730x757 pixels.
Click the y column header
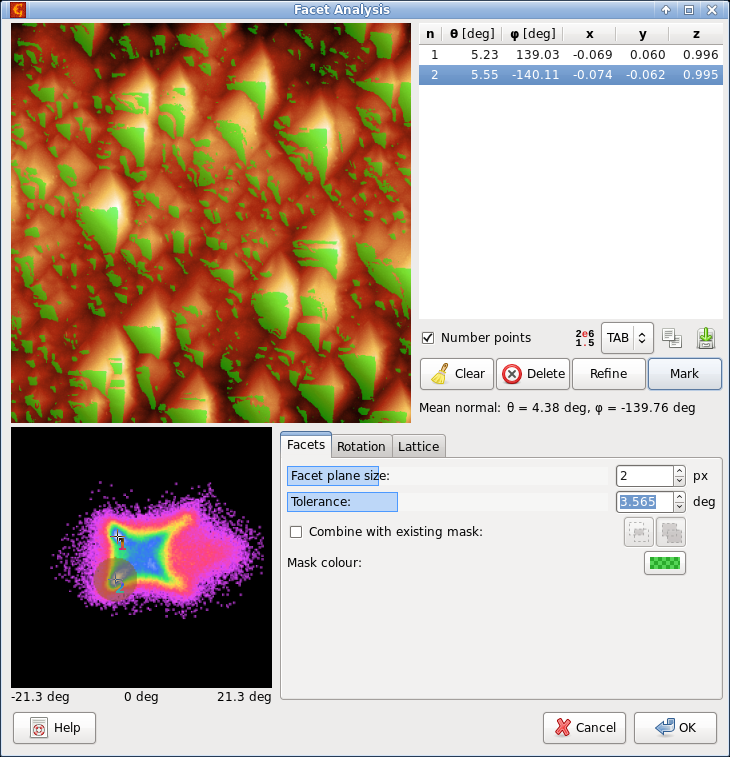click(643, 34)
